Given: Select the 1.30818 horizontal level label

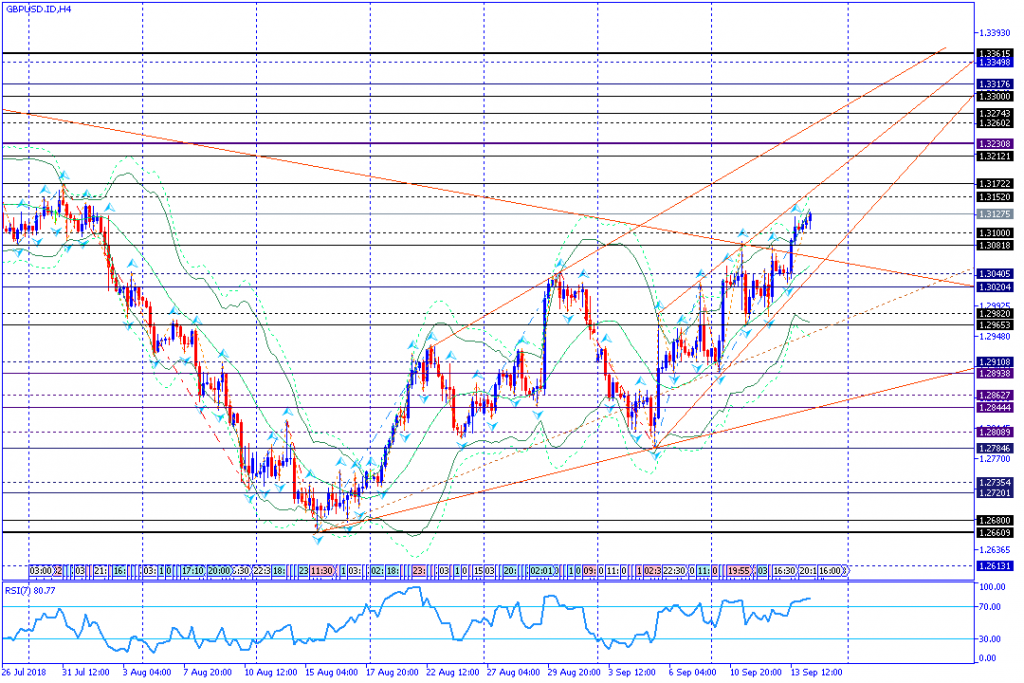Looking at the screenshot, I should click(994, 245).
